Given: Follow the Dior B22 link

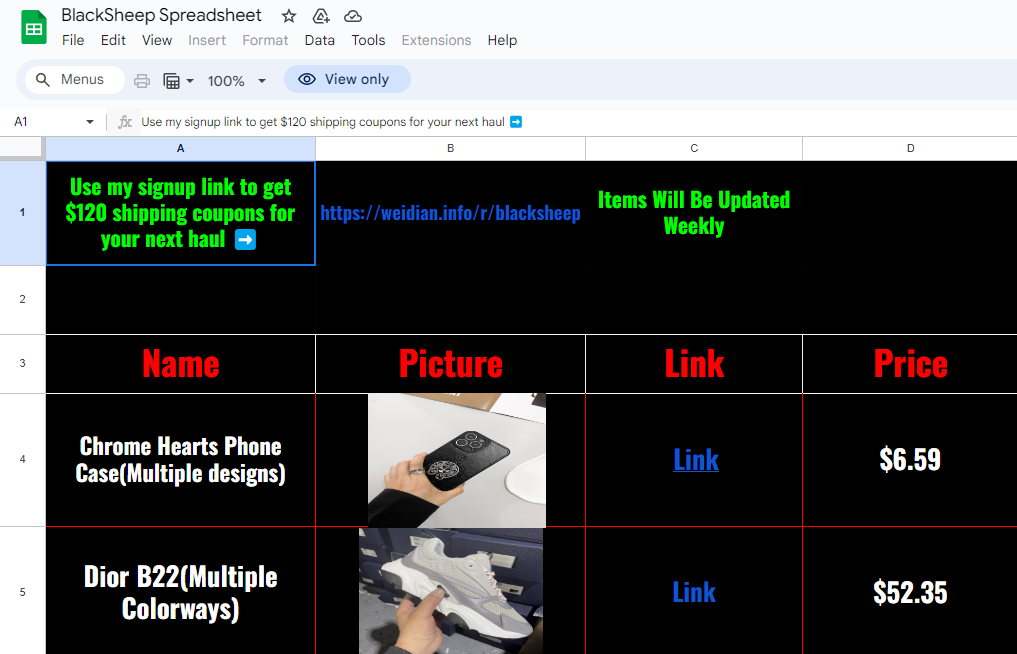Looking at the screenshot, I should 694,592.
